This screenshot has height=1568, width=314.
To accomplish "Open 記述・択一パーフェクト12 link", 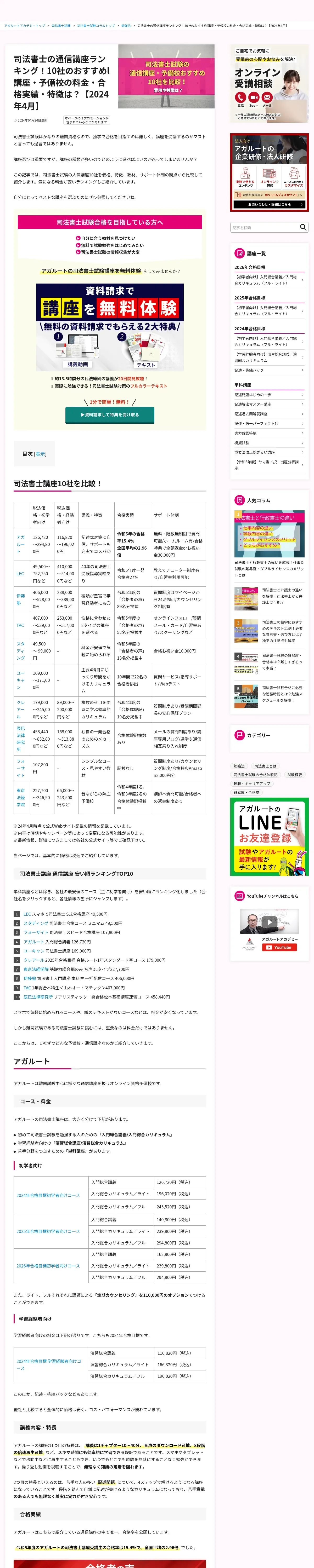I will [269, 424].
